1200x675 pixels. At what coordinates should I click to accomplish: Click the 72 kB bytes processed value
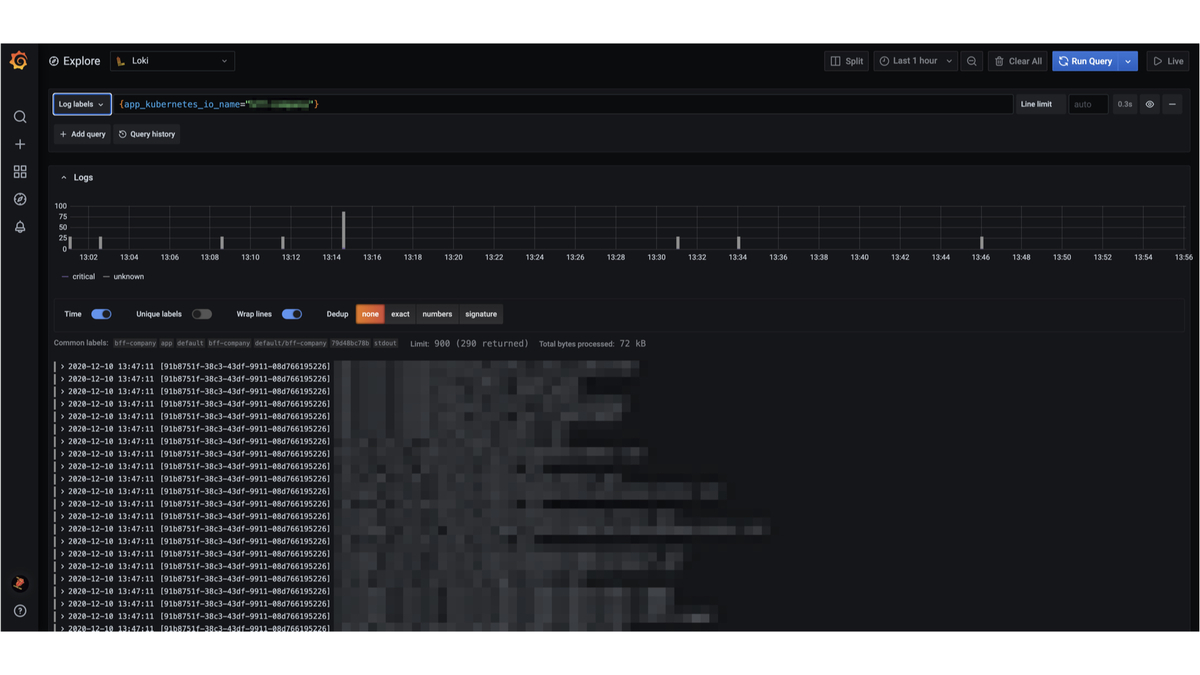coord(632,343)
